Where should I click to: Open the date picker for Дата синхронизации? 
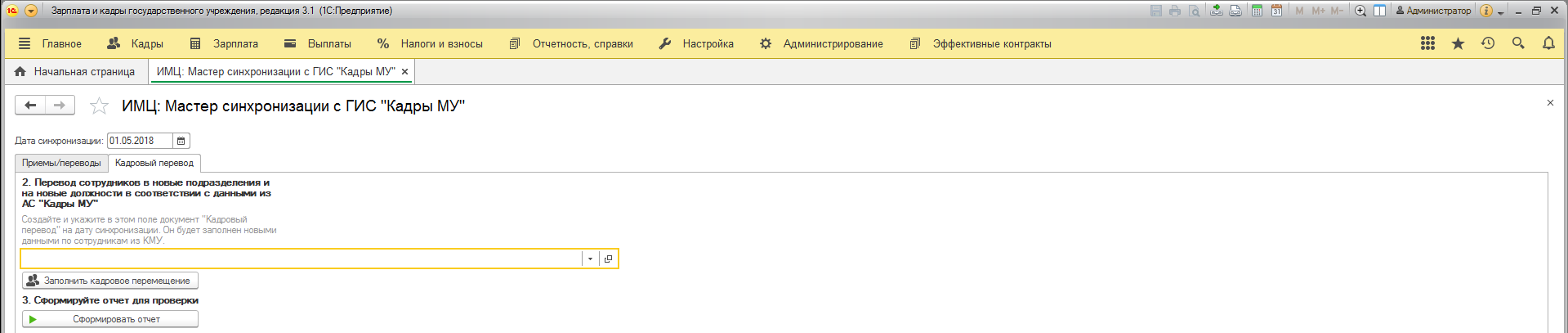tap(181, 141)
